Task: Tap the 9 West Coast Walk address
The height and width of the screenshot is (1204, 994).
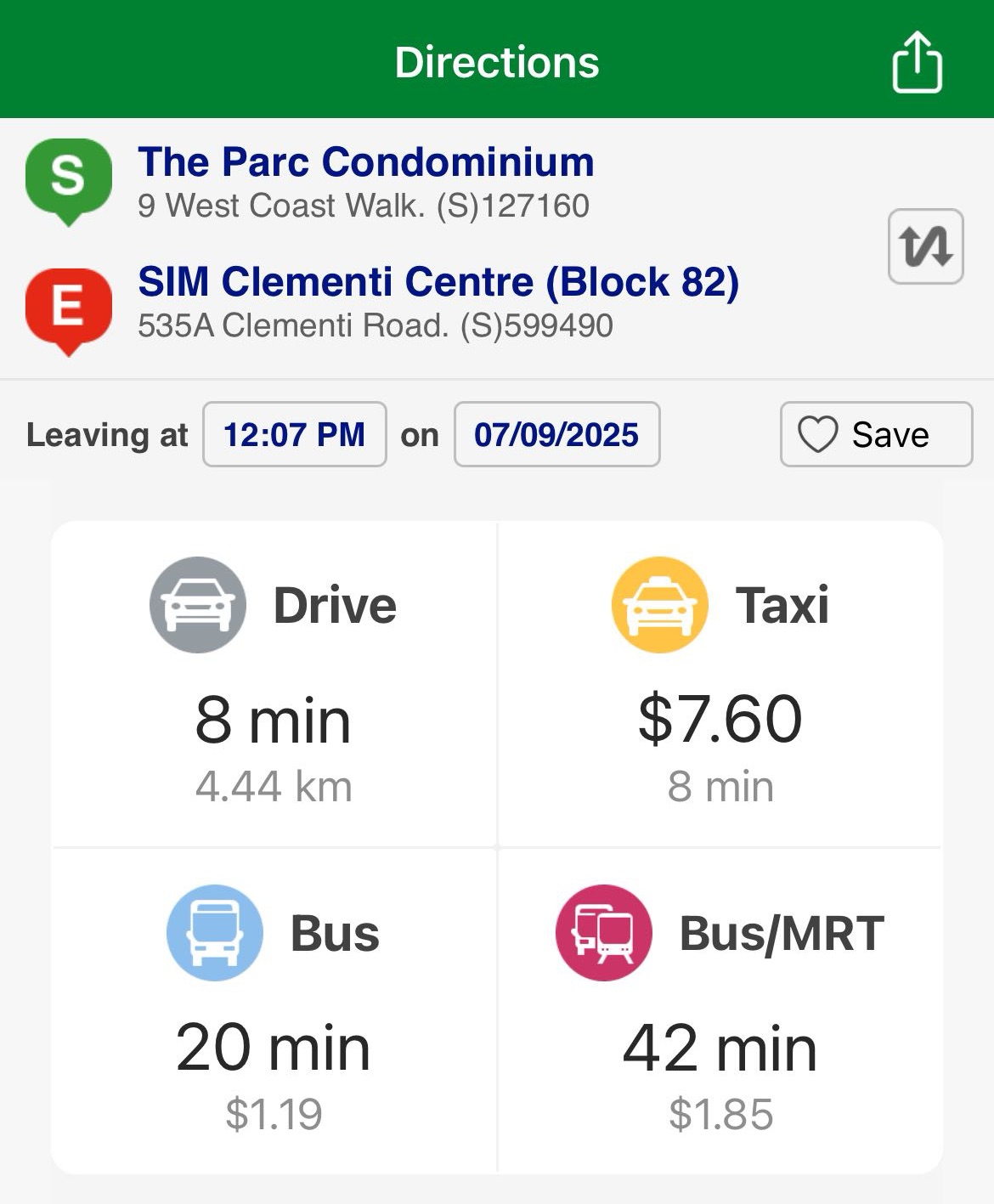Action: coord(364,206)
